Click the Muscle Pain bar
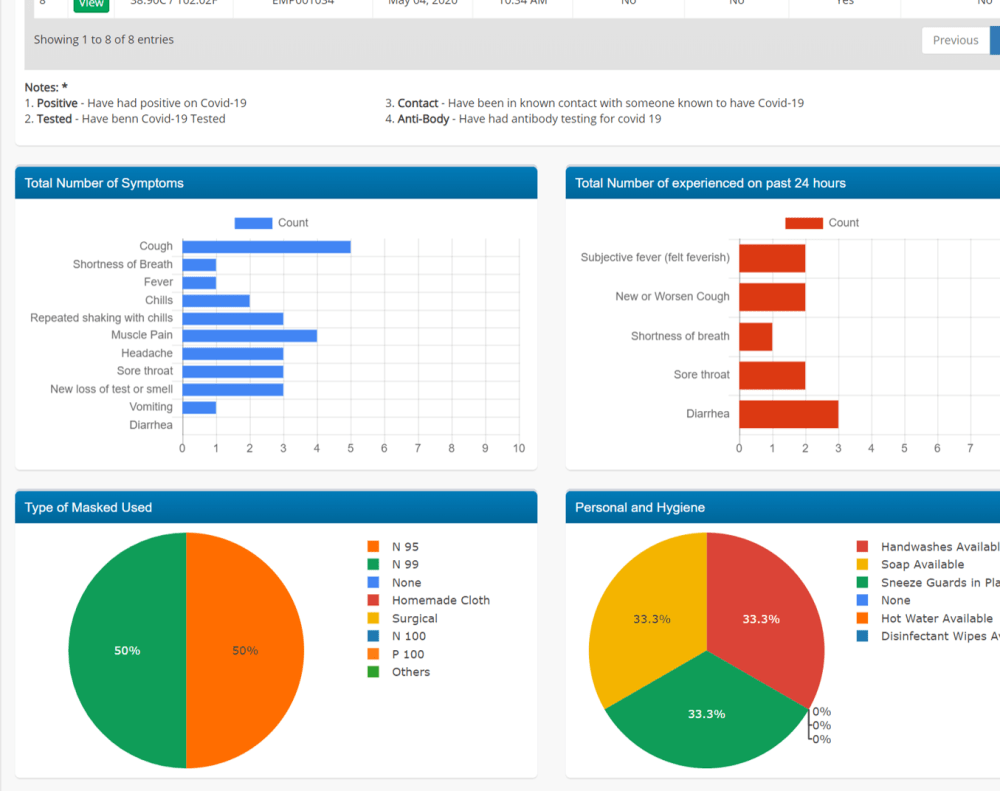This screenshot has width=1000, height=791. (249, 336)
